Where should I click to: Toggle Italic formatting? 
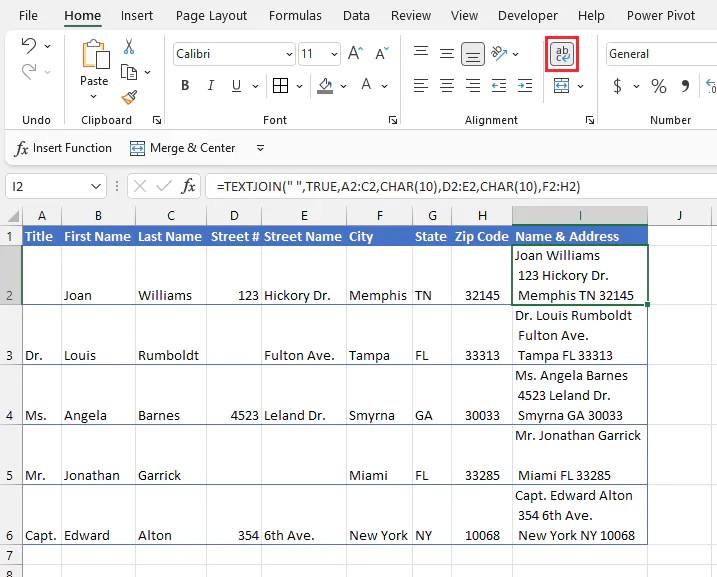pyautogui.click(x=211, y=85)
